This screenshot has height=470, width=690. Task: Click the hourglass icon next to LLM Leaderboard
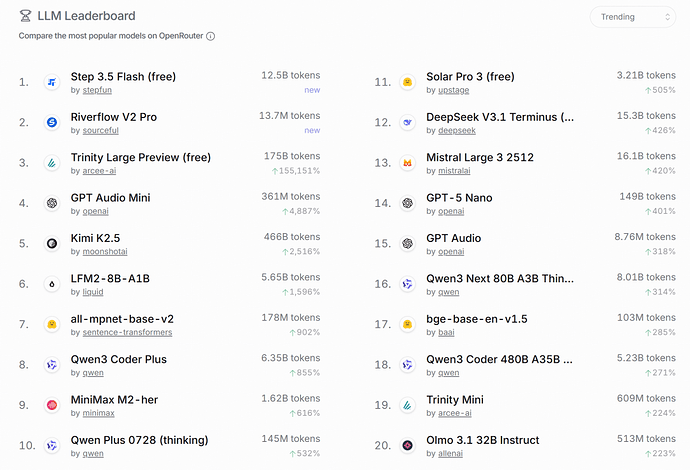click(x=25, y=17)
